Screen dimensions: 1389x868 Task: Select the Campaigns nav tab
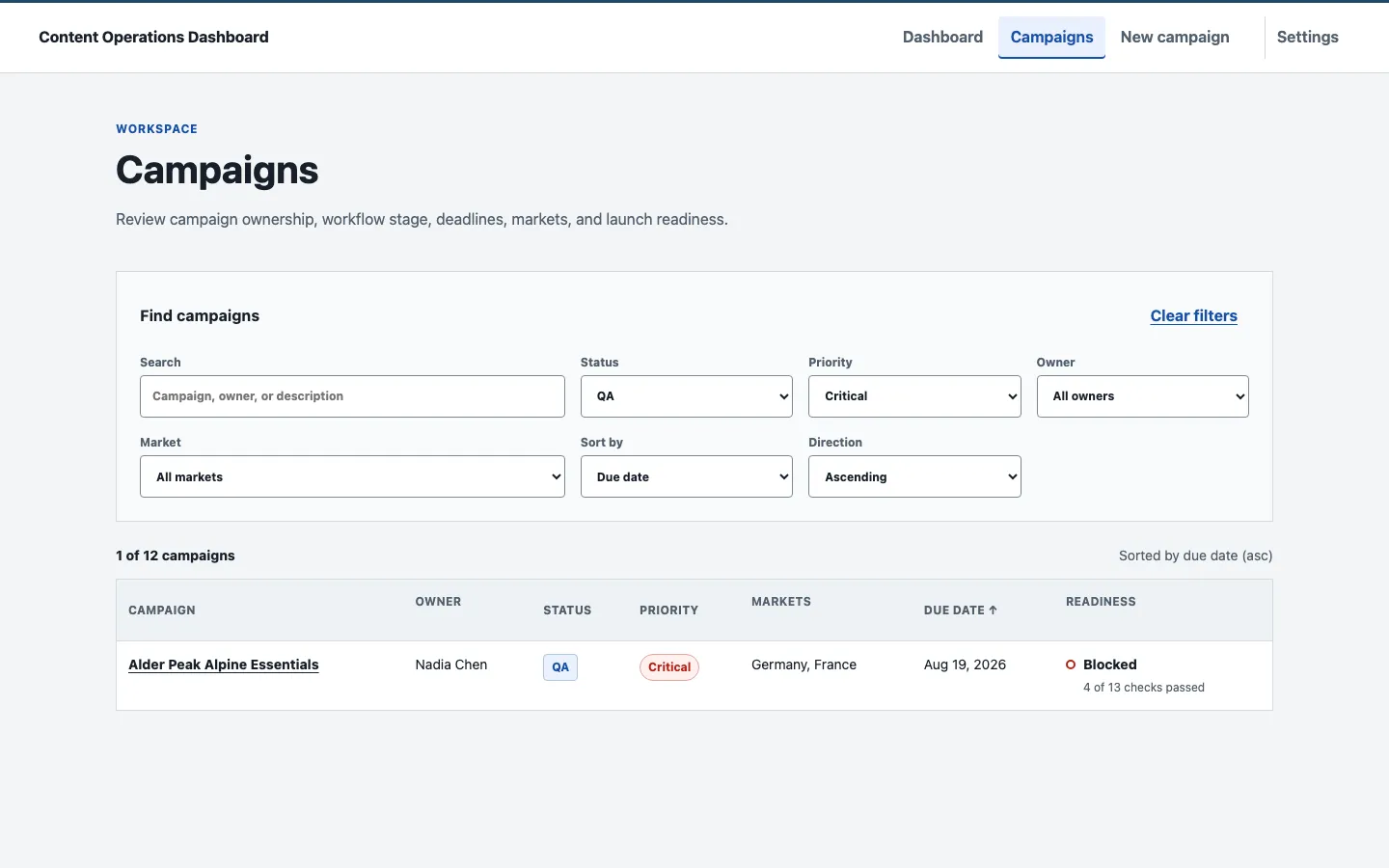point(1051,37)
